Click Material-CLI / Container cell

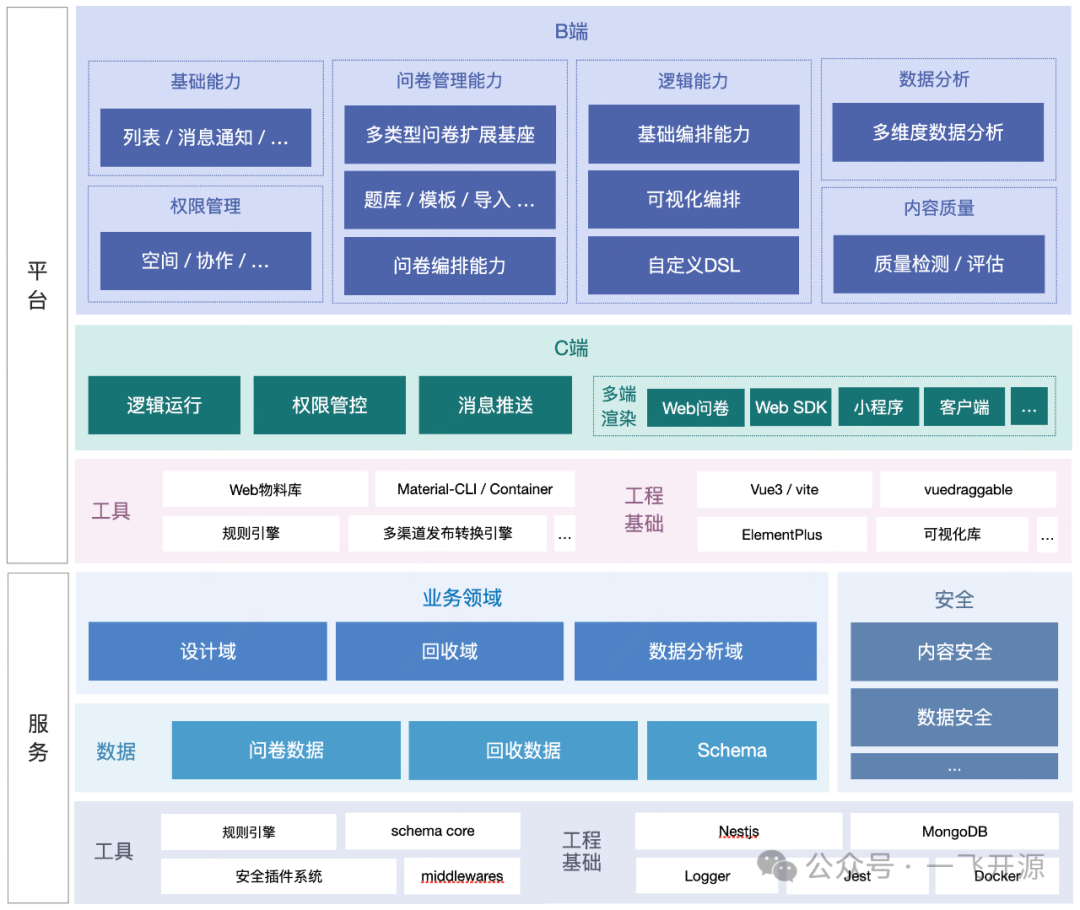click(475, 489)
